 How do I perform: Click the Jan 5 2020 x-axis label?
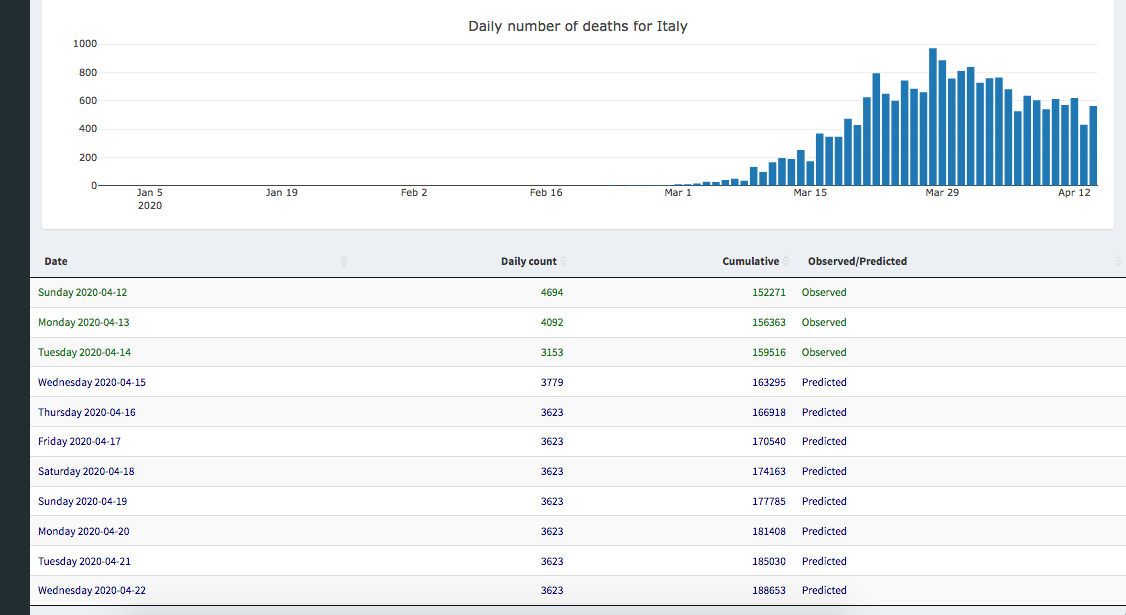pos(150,199)
